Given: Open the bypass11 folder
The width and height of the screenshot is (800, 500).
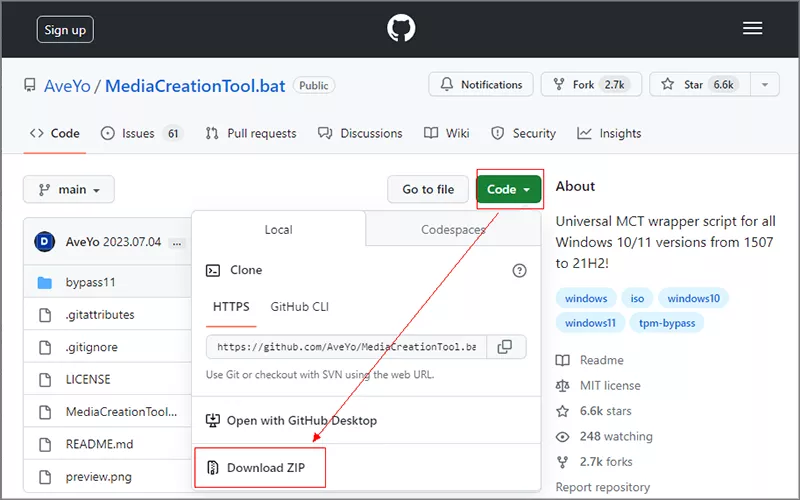Looking at the screenshot, I should [x=90, y=282].
